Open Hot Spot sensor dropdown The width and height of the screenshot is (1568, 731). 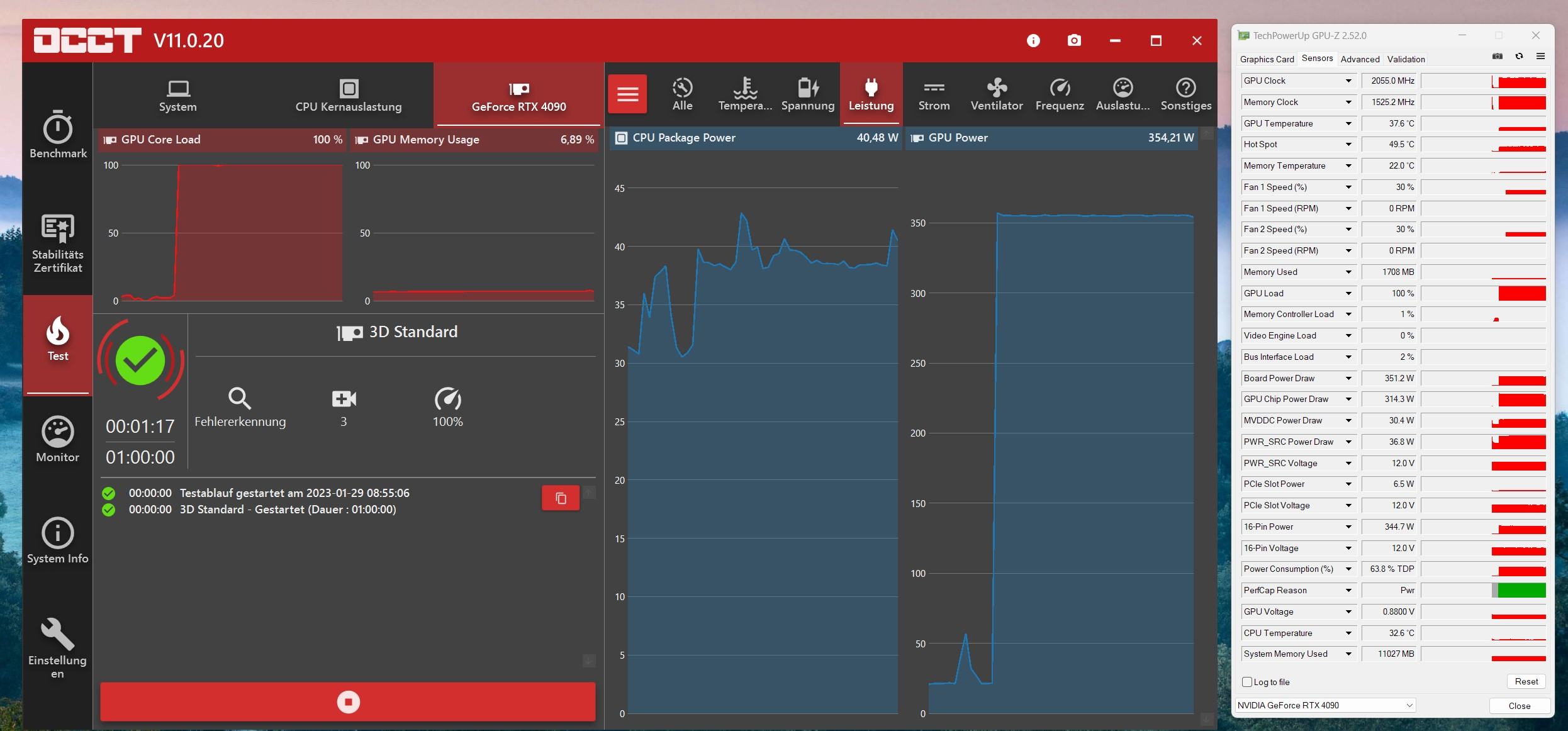coord(1348,145)
